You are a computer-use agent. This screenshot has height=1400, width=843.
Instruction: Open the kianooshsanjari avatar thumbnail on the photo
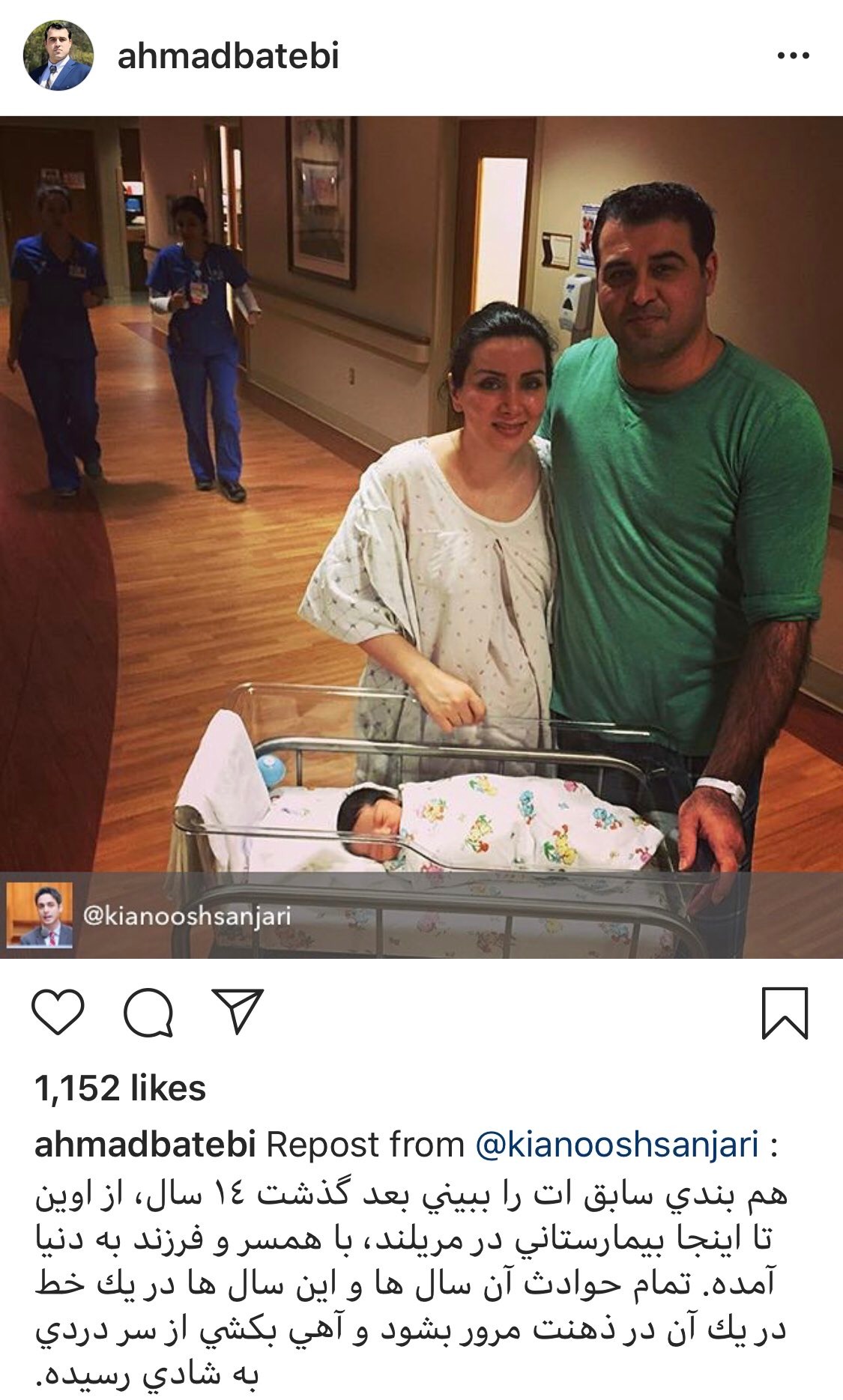[40, 915]
